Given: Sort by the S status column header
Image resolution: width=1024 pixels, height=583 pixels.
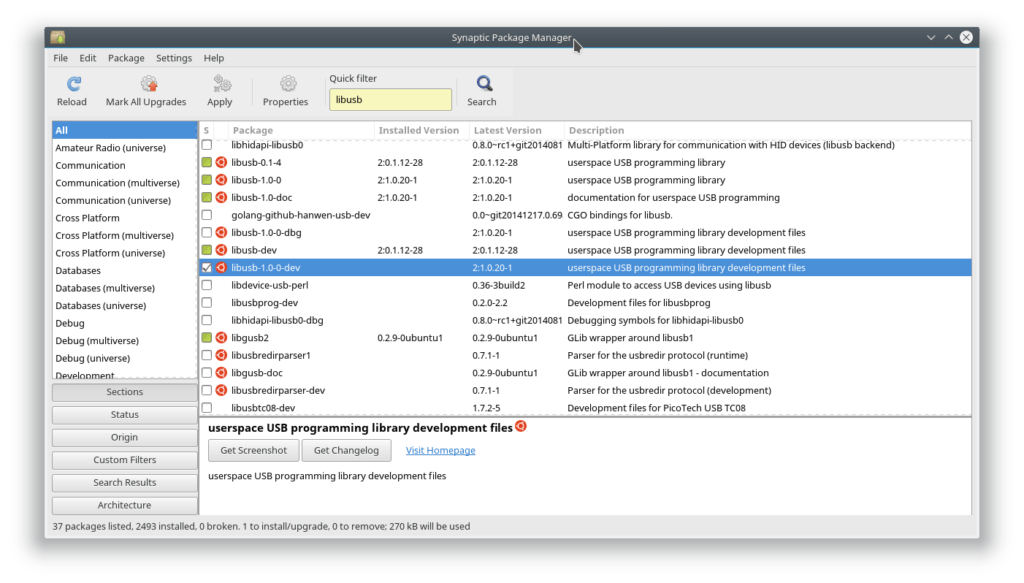Looking at the screenshot, I should coord(206,131).
